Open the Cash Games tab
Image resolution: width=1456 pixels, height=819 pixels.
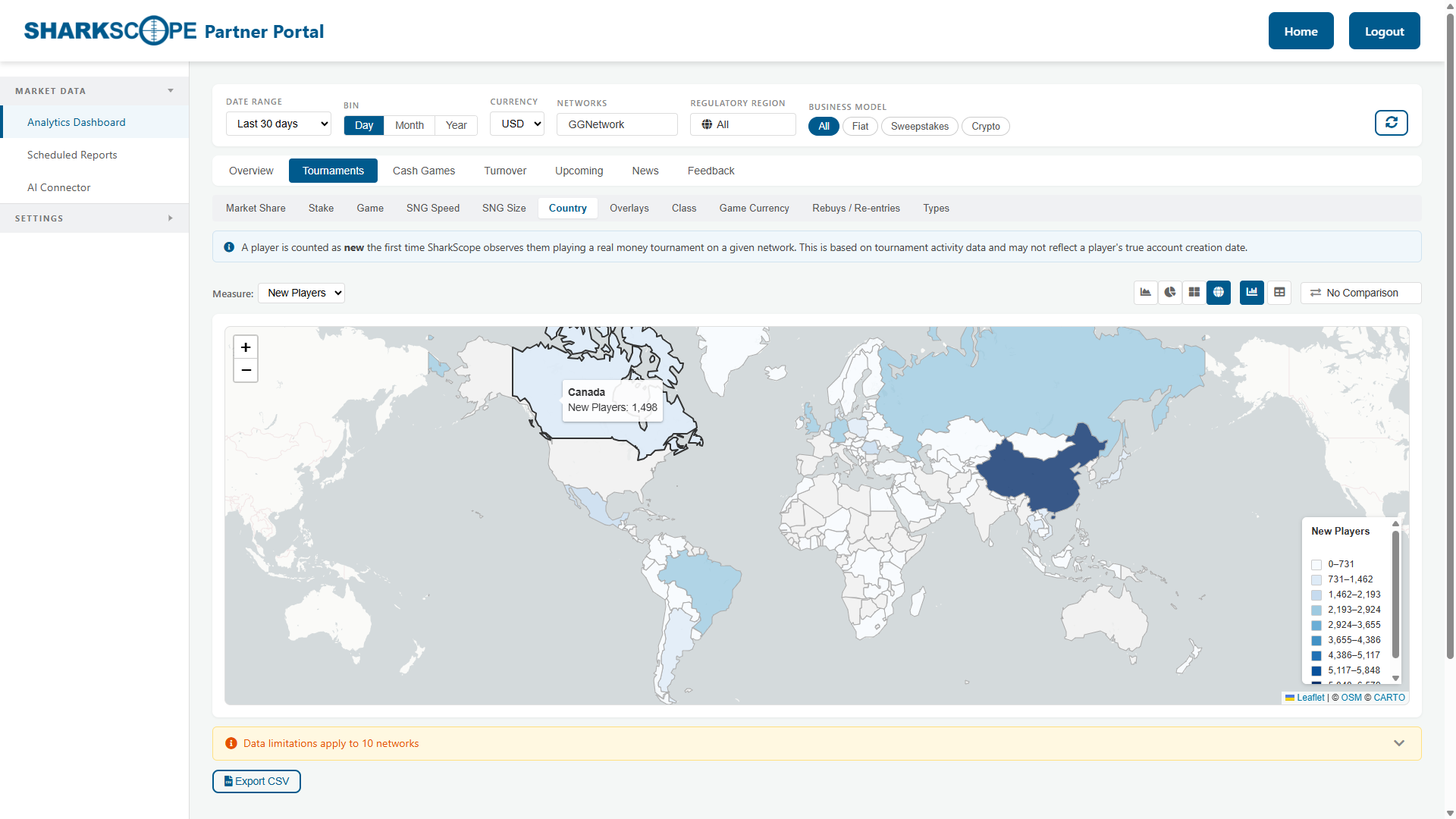[424, 171]
